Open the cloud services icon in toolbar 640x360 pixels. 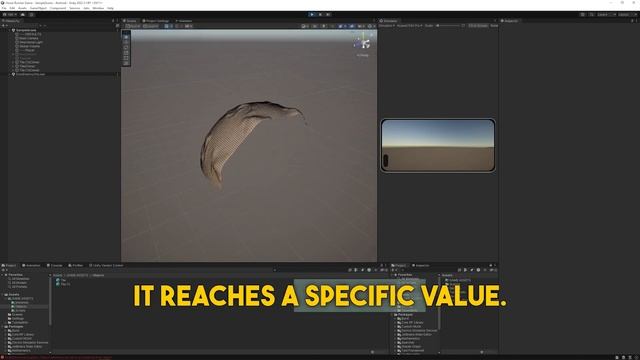tap(23, 15)
